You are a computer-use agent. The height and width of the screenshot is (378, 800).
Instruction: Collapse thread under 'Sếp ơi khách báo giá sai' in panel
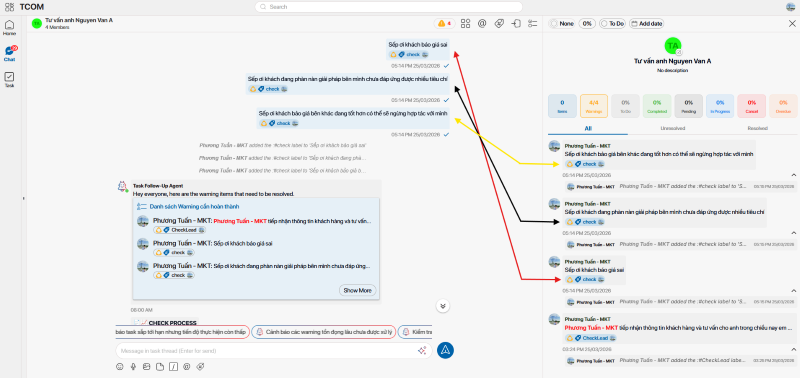[x=793, y=290]
